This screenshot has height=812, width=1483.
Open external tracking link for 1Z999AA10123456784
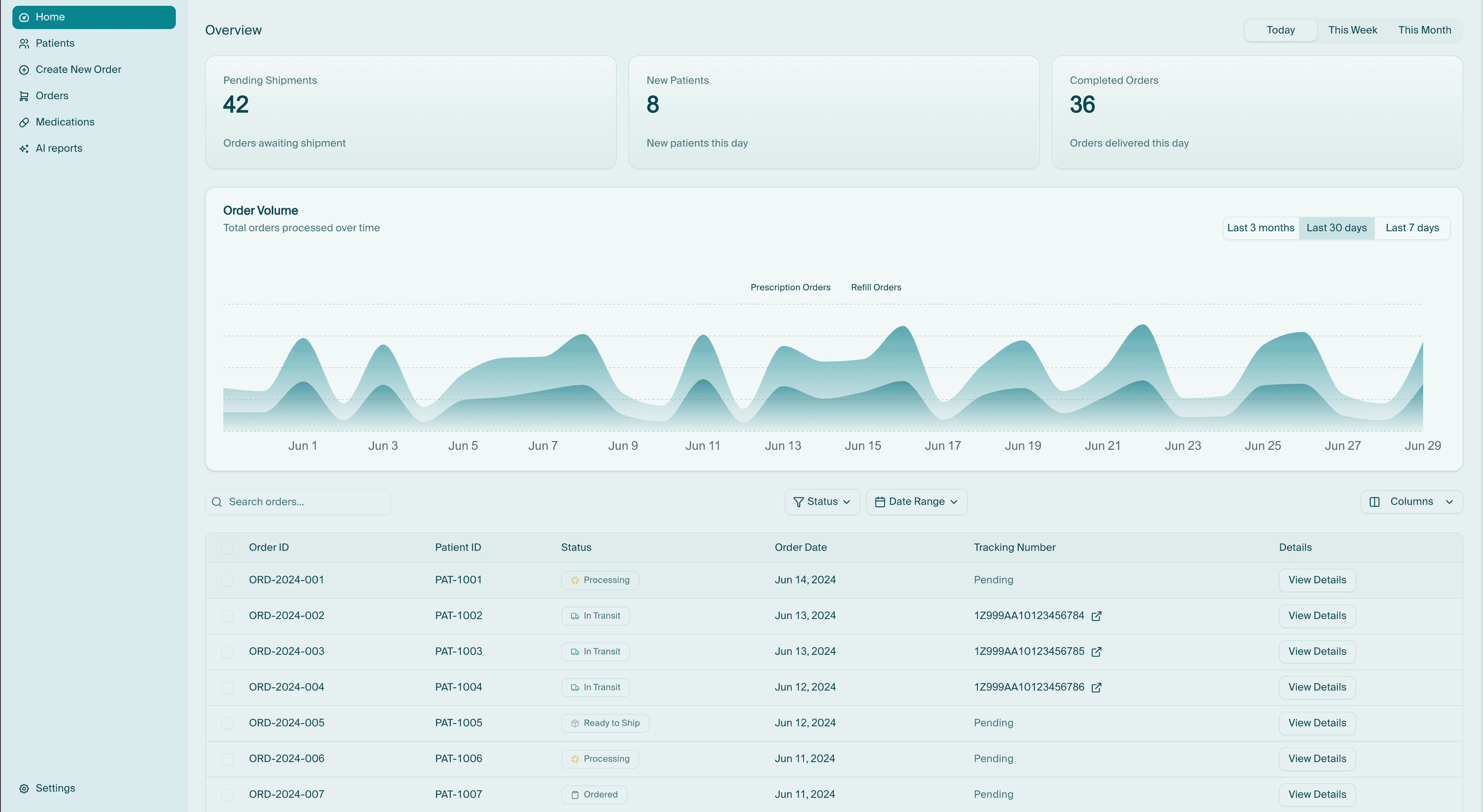pyautogui.click(x=1096, y=616)
